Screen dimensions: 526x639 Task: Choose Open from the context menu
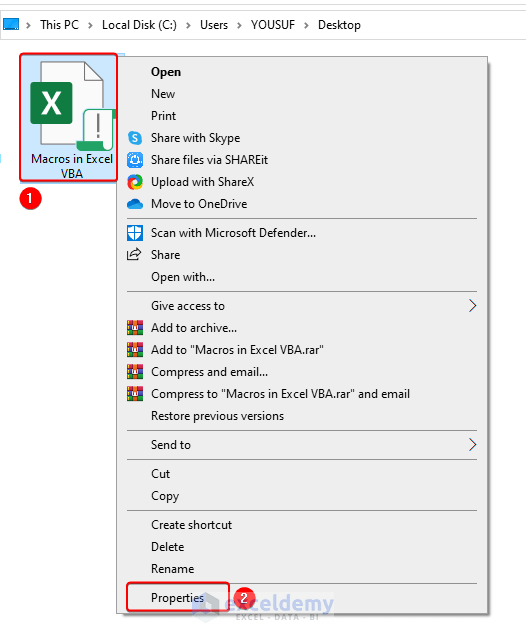[x=166, y=72]
